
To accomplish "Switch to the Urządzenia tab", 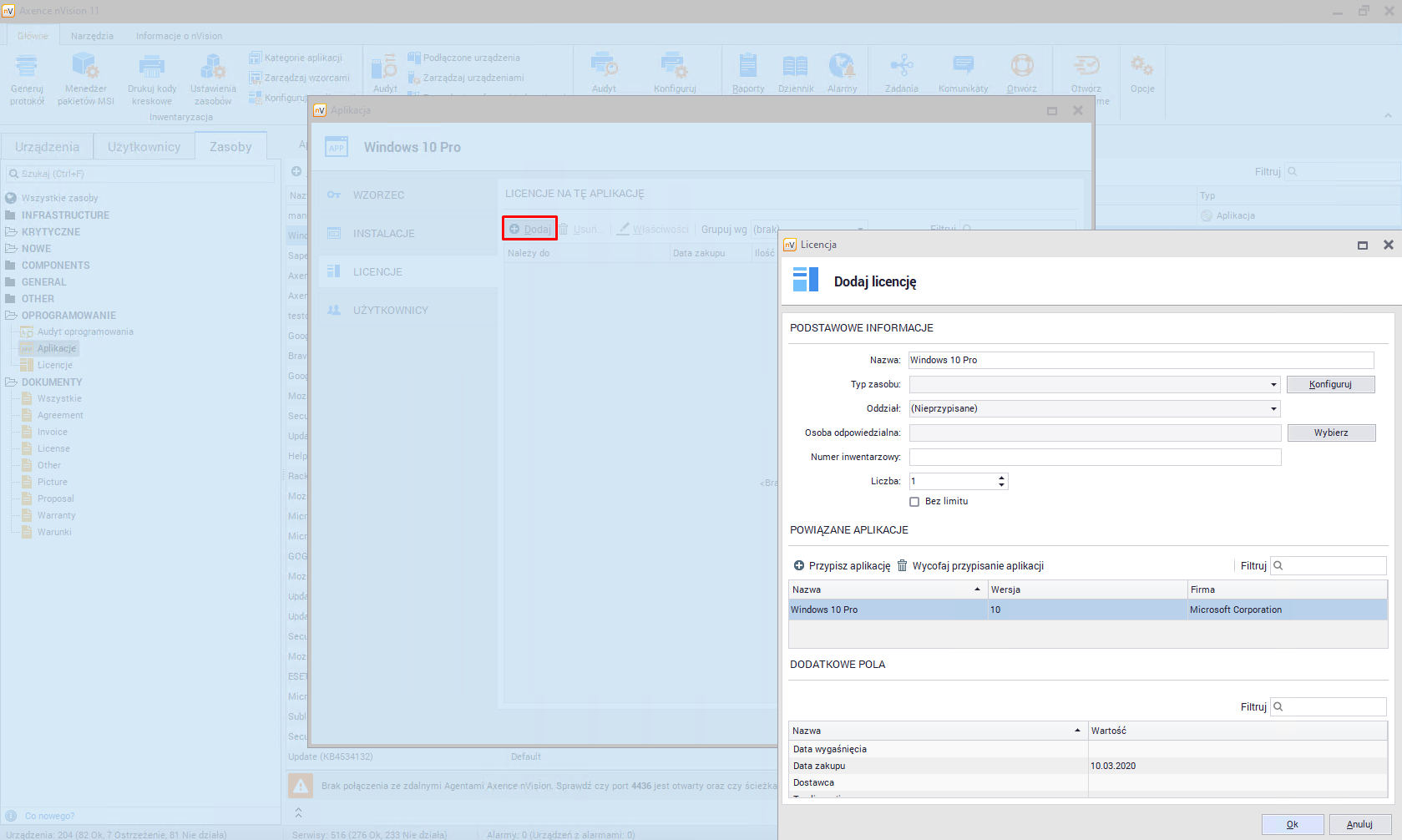I will (47, 147).
